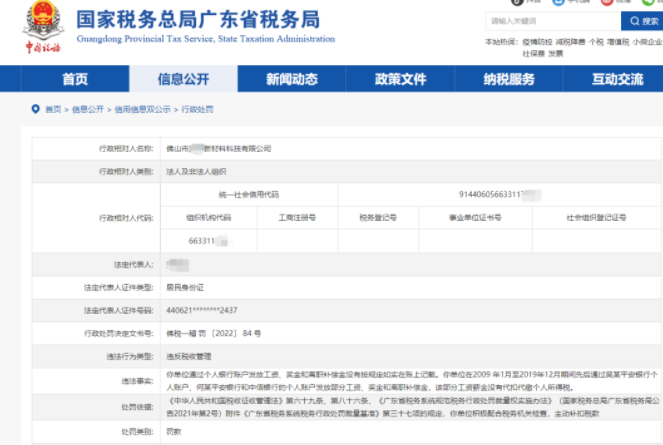Click the value 法人及非法人组织
This screenshot has height=445, width=663.
196,171
